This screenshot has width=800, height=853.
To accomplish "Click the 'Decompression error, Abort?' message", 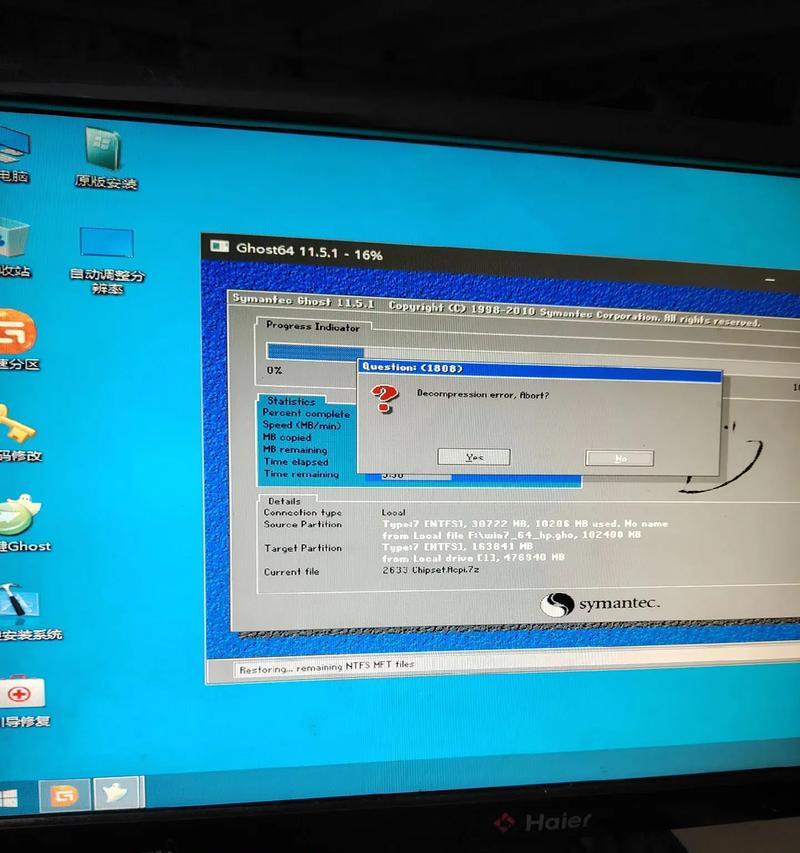I will coord(483,394).
